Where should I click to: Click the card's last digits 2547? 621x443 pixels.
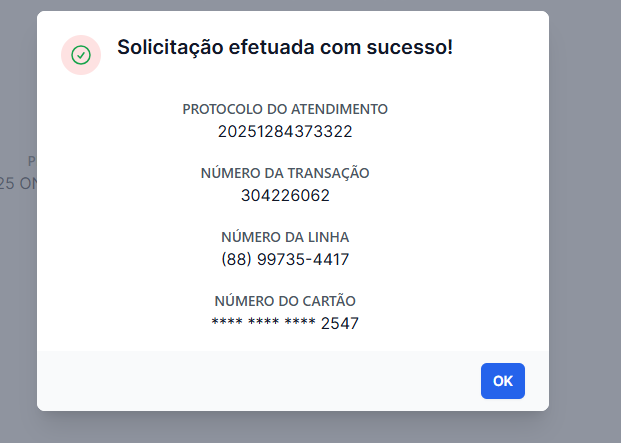(x=340, y=323)
